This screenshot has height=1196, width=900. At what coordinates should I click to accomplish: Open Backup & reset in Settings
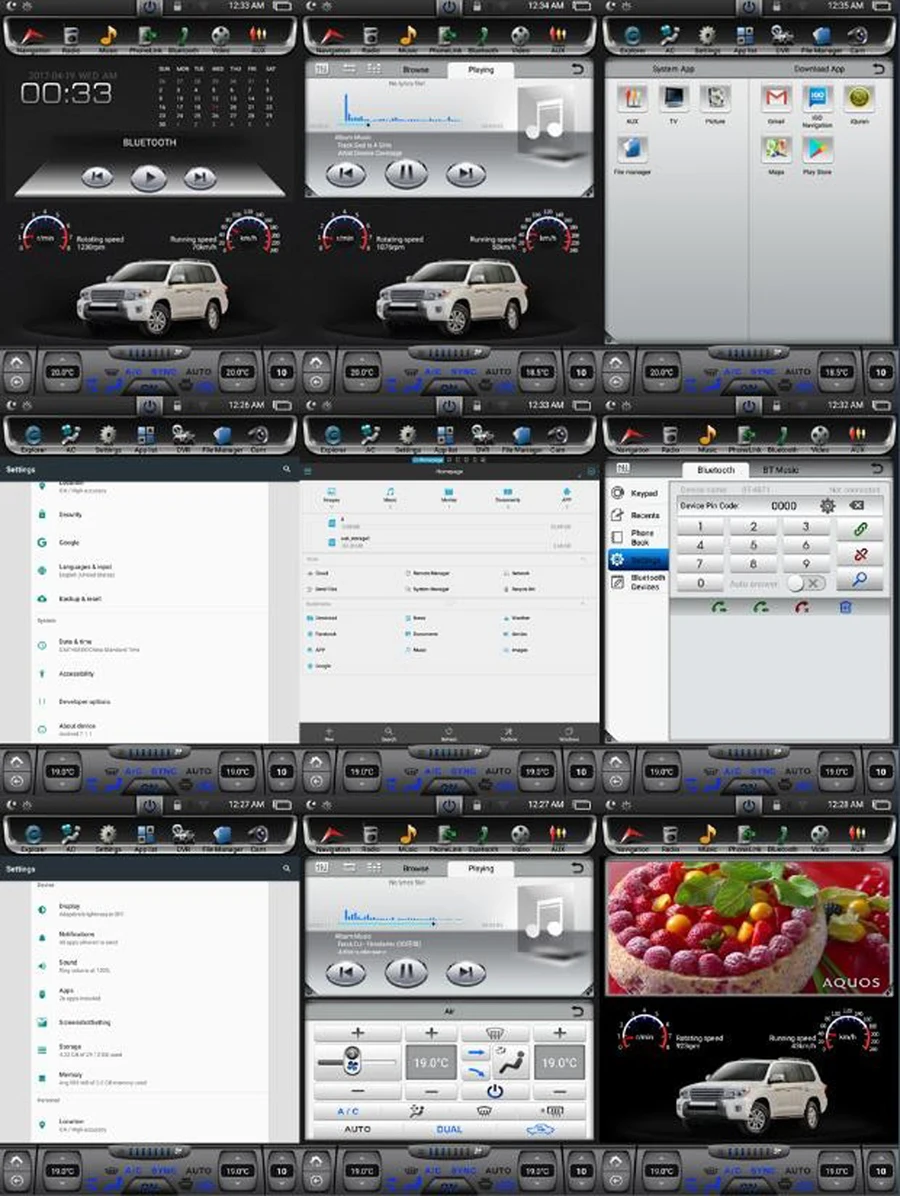pos(149,599)
